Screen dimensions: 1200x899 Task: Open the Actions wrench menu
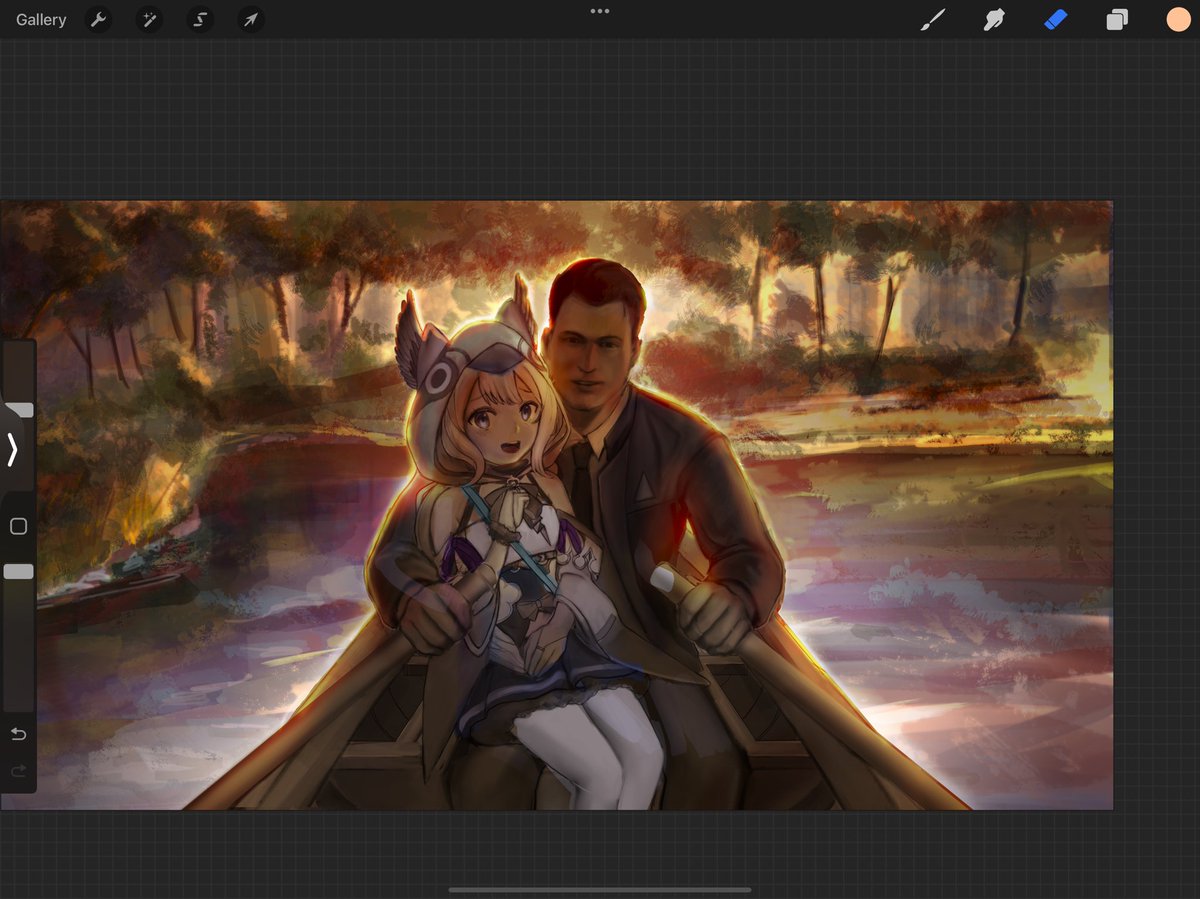[x=98, y=20]
